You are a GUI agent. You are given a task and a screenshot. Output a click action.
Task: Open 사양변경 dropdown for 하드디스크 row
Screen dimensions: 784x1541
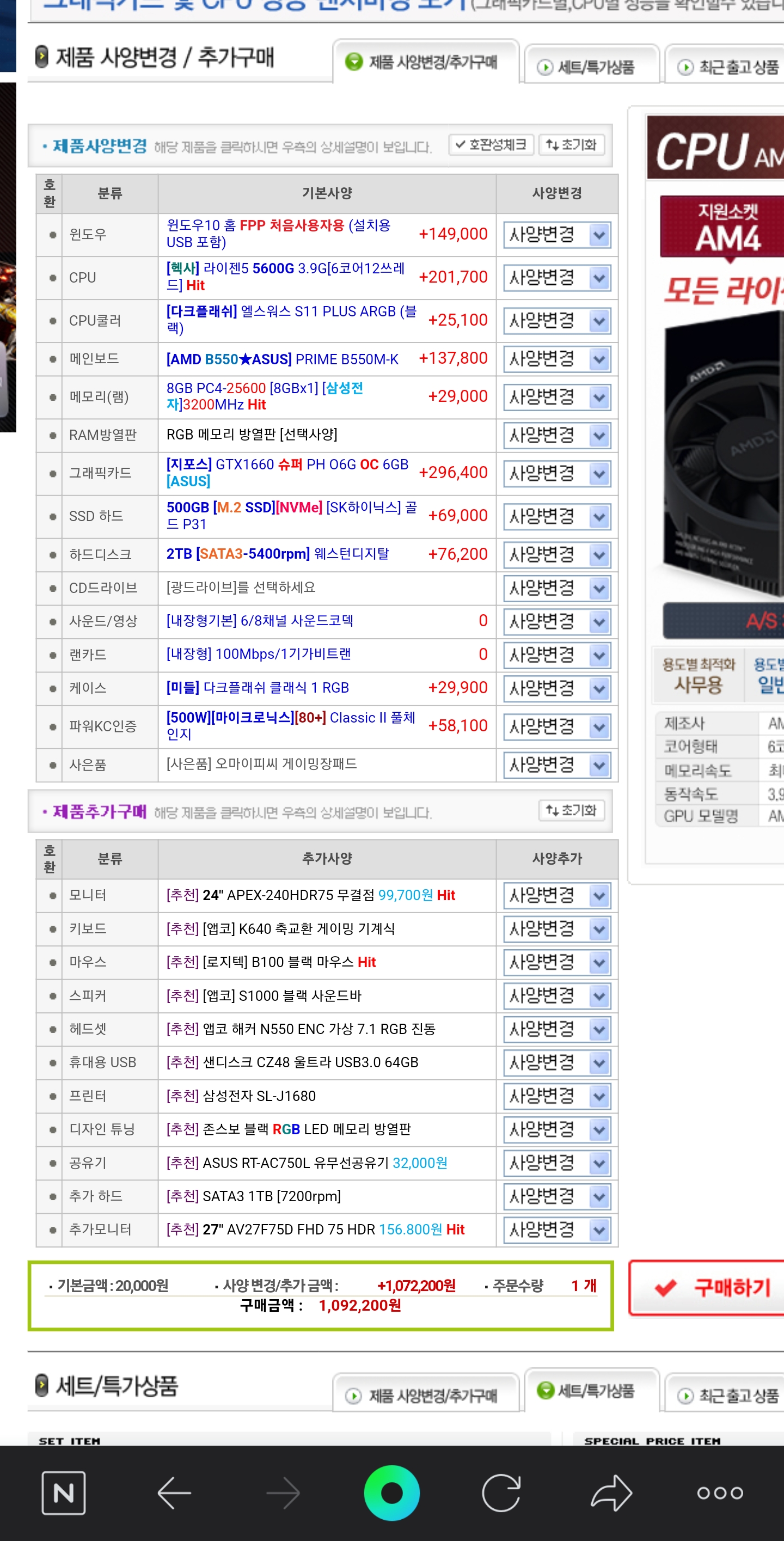[557, 554]
